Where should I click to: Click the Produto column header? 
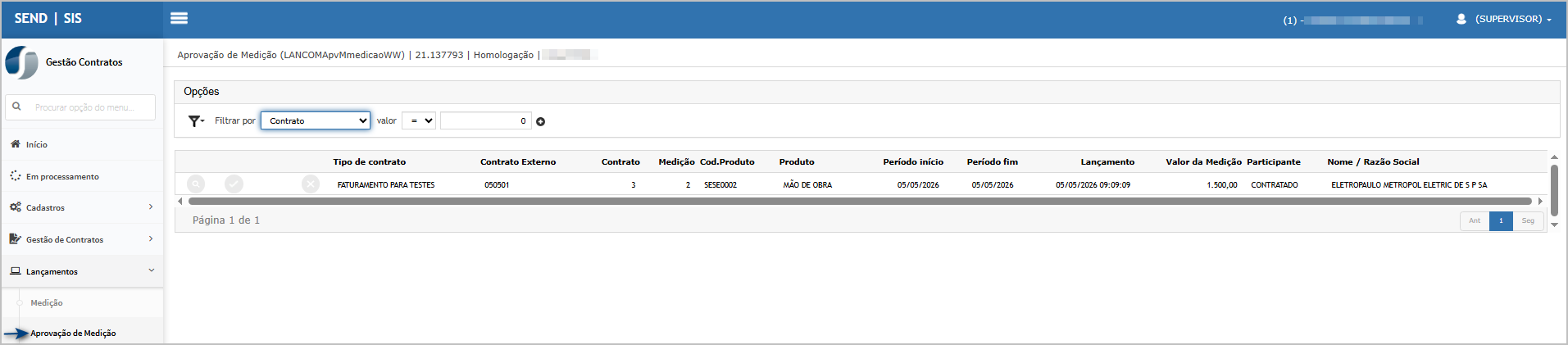pos(797,162)
